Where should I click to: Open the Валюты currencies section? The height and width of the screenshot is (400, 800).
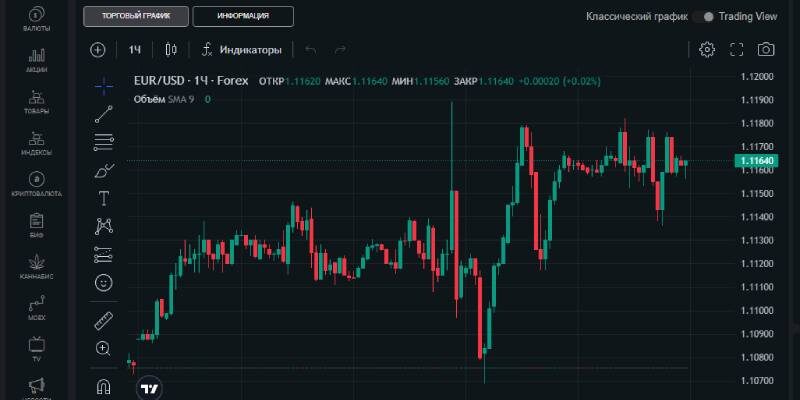[36, 19]
